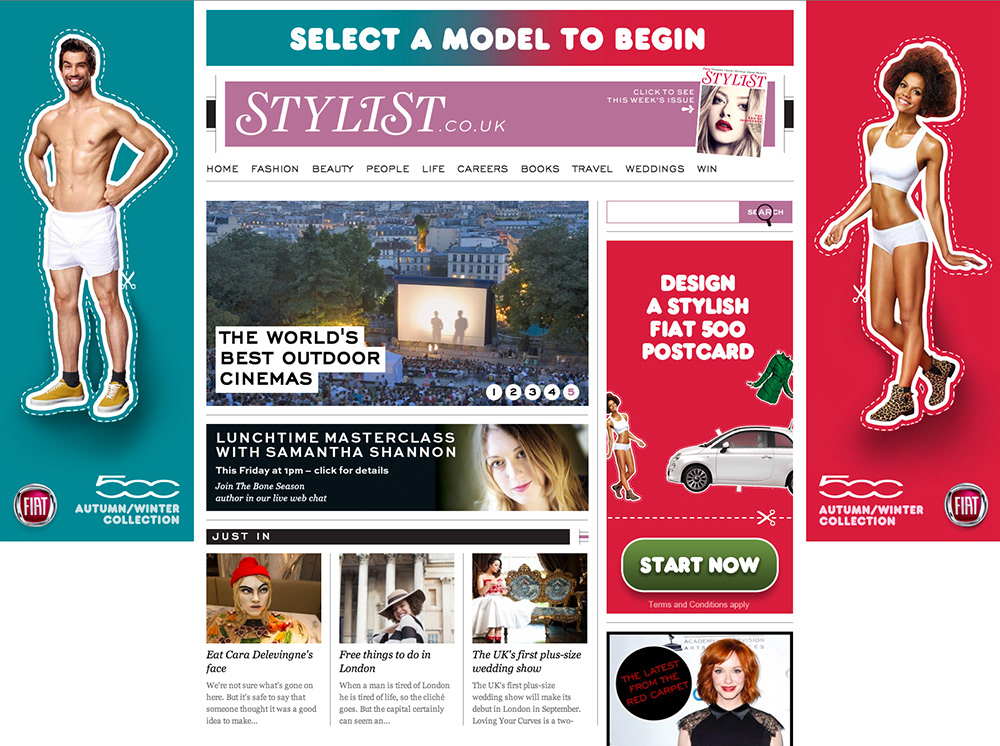Screen dimensions: 1000x746
Task: Open the Terms and Conditions apply link
Action: point(698,604)
